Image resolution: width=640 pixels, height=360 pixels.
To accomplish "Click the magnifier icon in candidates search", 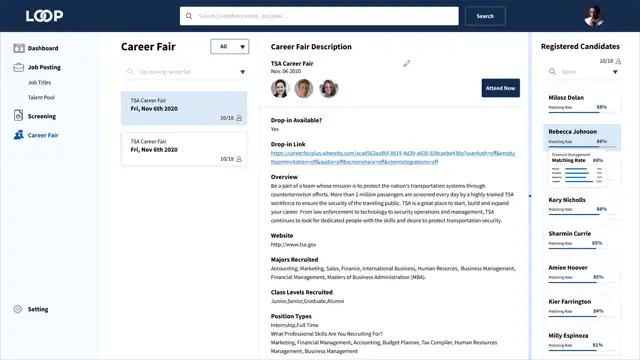I will tap(552, 71).
